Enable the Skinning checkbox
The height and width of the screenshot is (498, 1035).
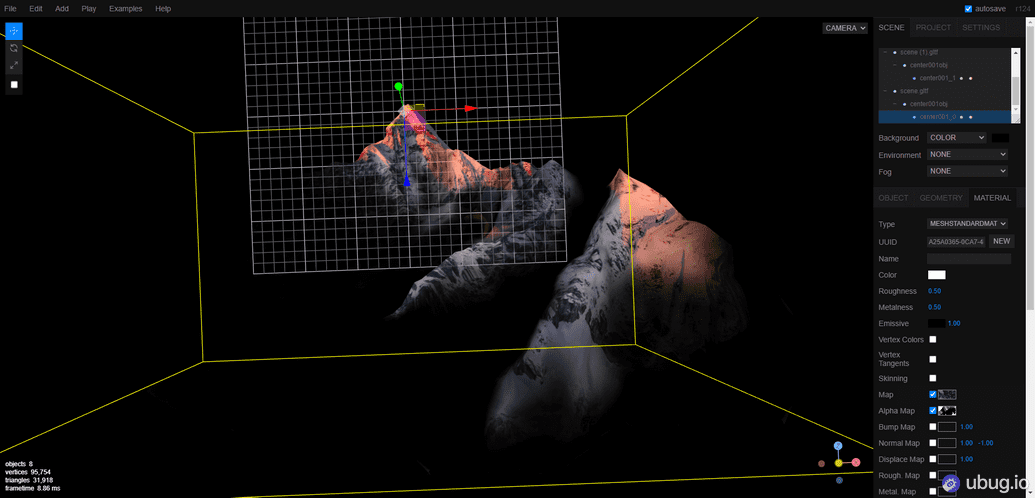point(933,378)
